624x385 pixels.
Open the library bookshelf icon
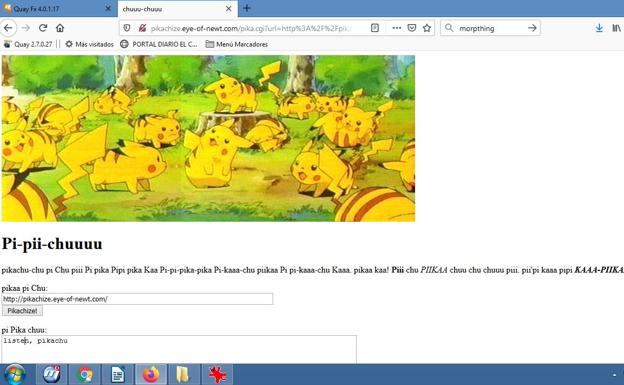[x=616, y=28]
